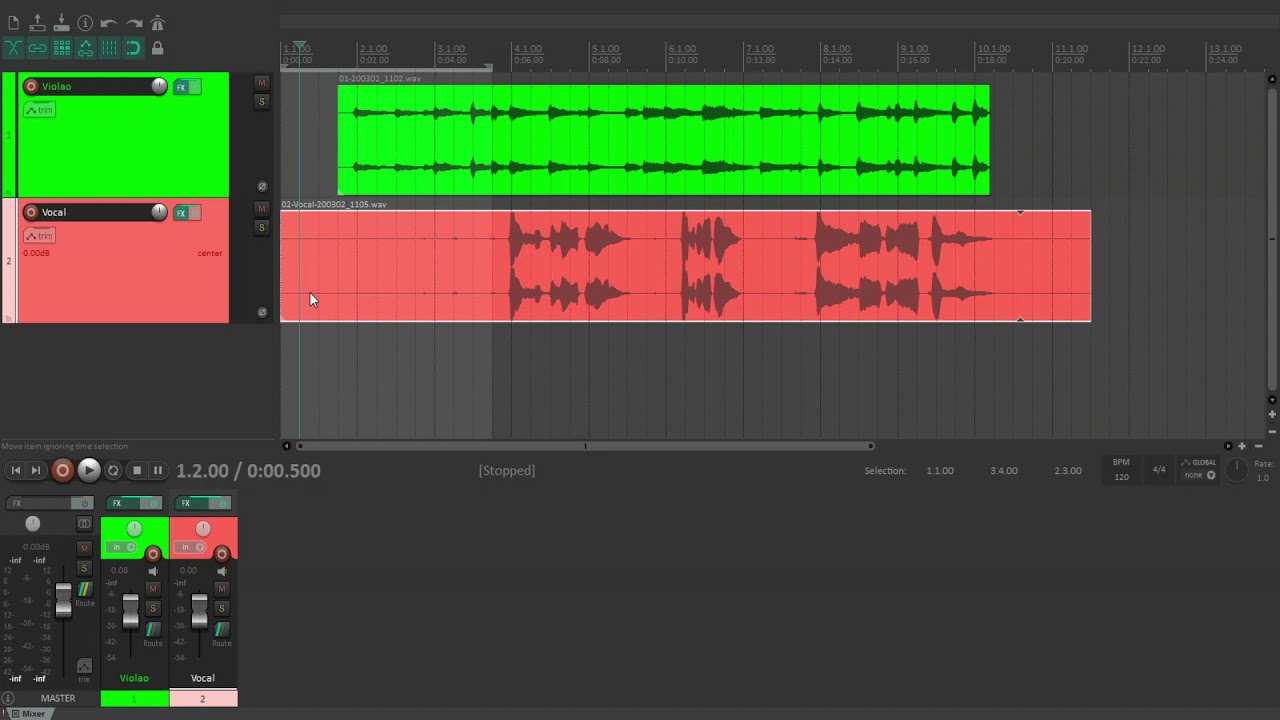Toggle snap magnet icon
Screen dimensions: 1280x720
pos(133,48)
